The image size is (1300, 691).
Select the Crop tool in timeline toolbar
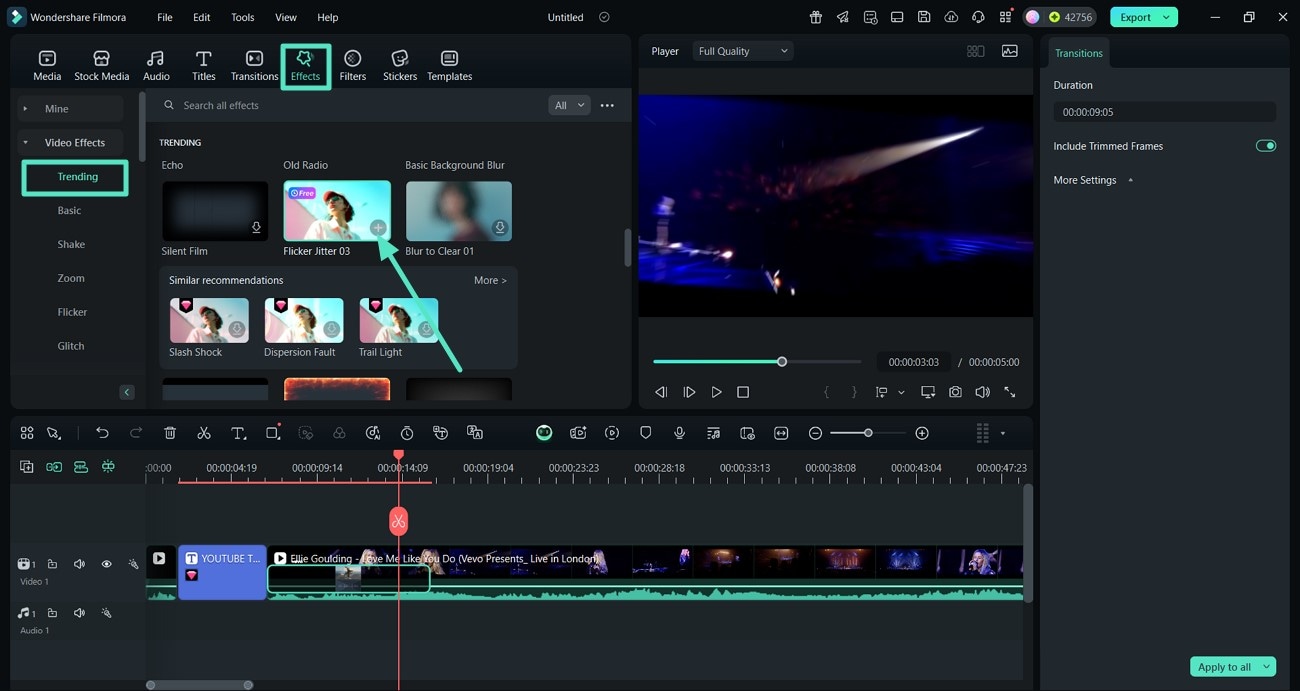(x=272, y=433)
